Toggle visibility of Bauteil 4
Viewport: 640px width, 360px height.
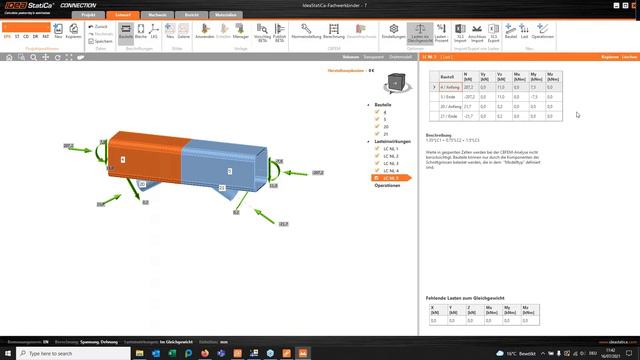pyautogui.click(x=377, y=112)
